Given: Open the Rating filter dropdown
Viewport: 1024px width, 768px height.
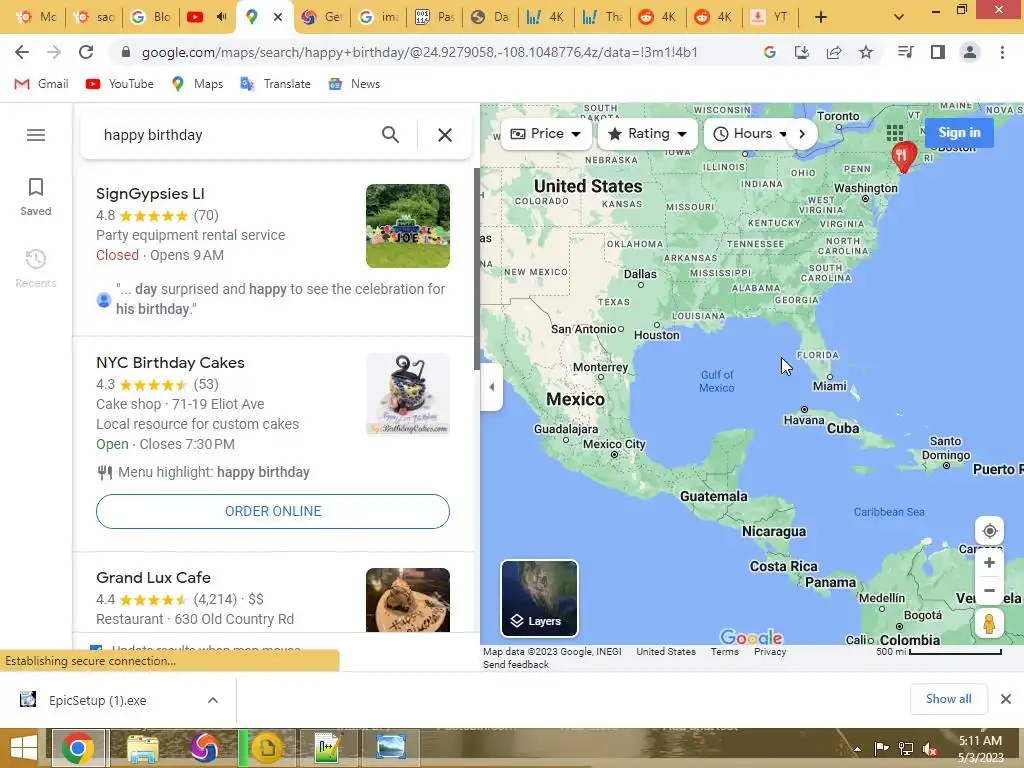Looking at the screenshot, I should click(x=647, y=133).
